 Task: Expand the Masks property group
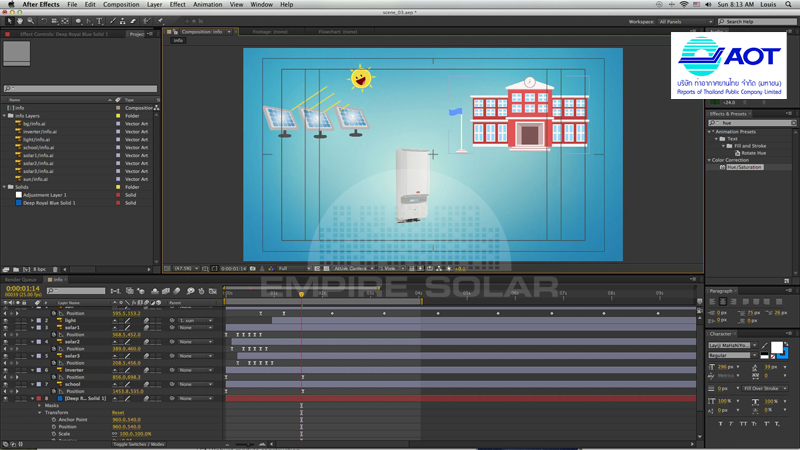tap(40, 406)
